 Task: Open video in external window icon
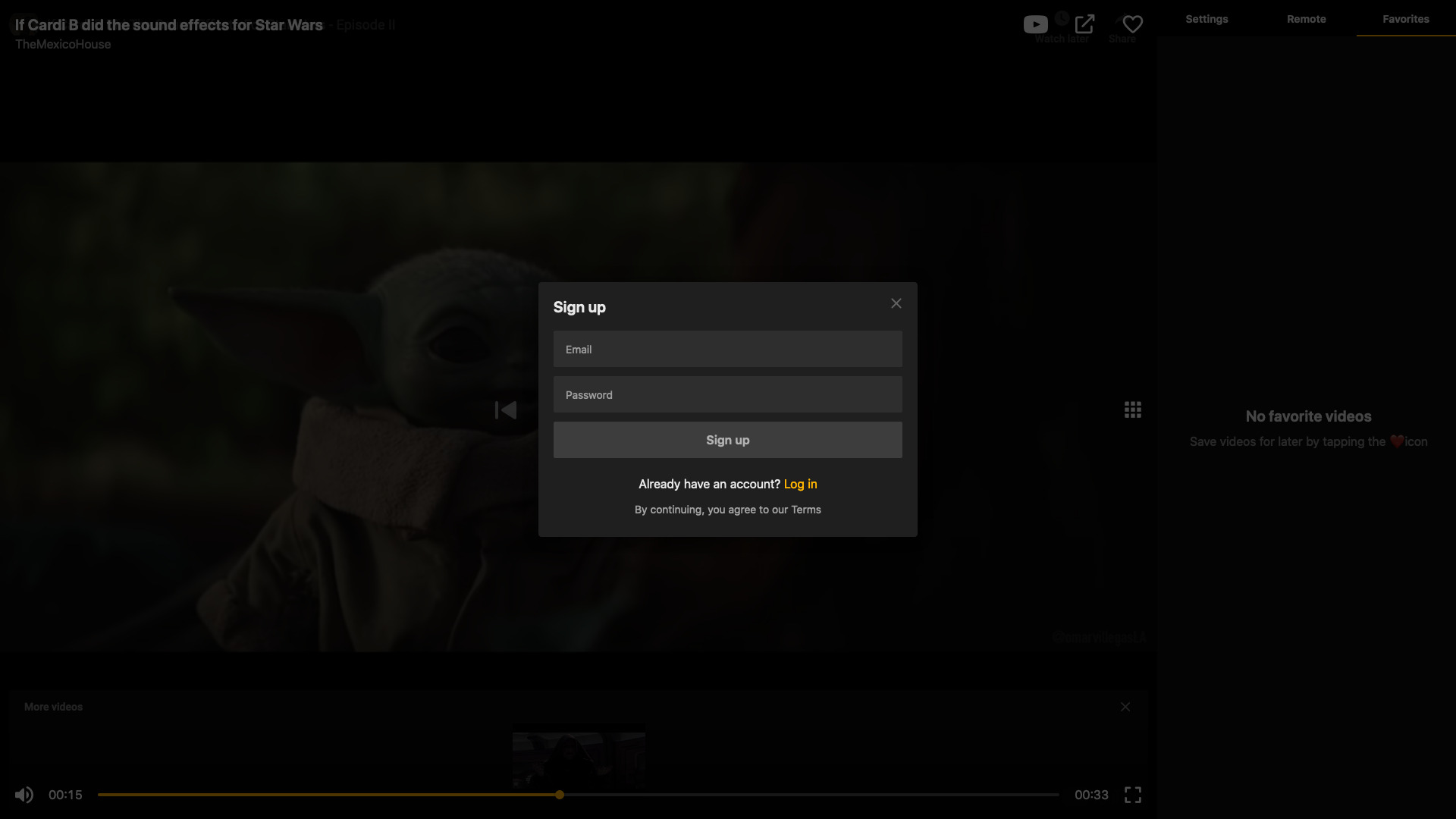(x=1084, y=24)
